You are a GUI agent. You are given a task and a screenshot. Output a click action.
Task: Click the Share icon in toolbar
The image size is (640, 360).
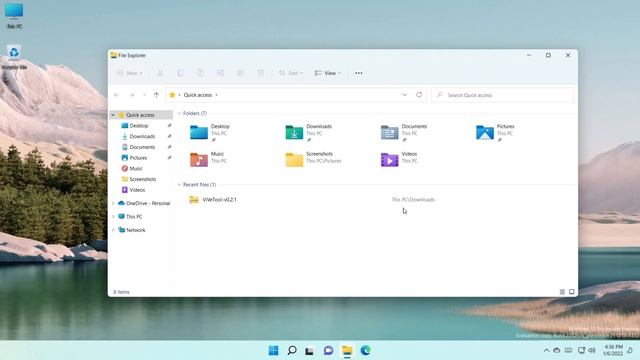pyautogui.click(x=240, y=73)
